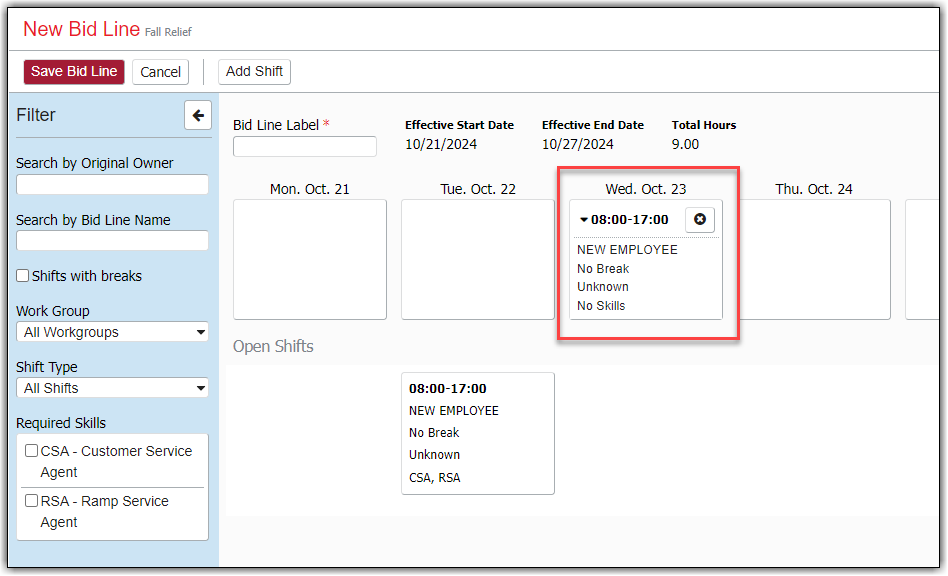Viewport: 948px width, 576px height.
Task: Collapse the Wed. Oct. 23 shift details caret
Action: 584,220
